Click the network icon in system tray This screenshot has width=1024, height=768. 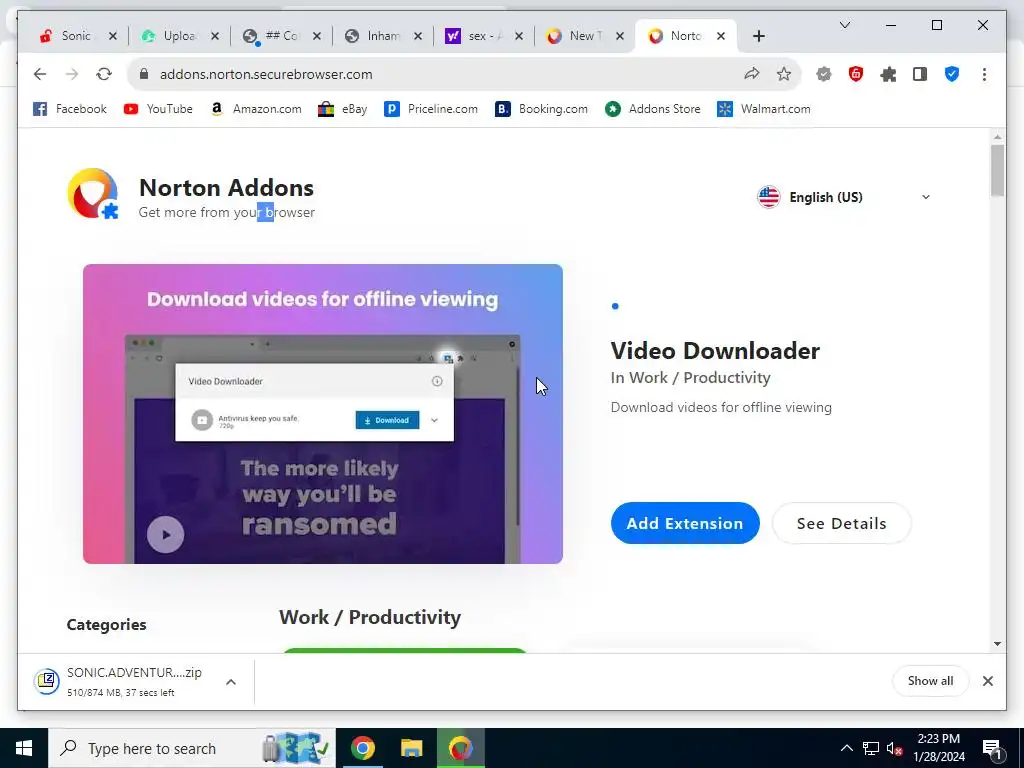tap(871, 748)
